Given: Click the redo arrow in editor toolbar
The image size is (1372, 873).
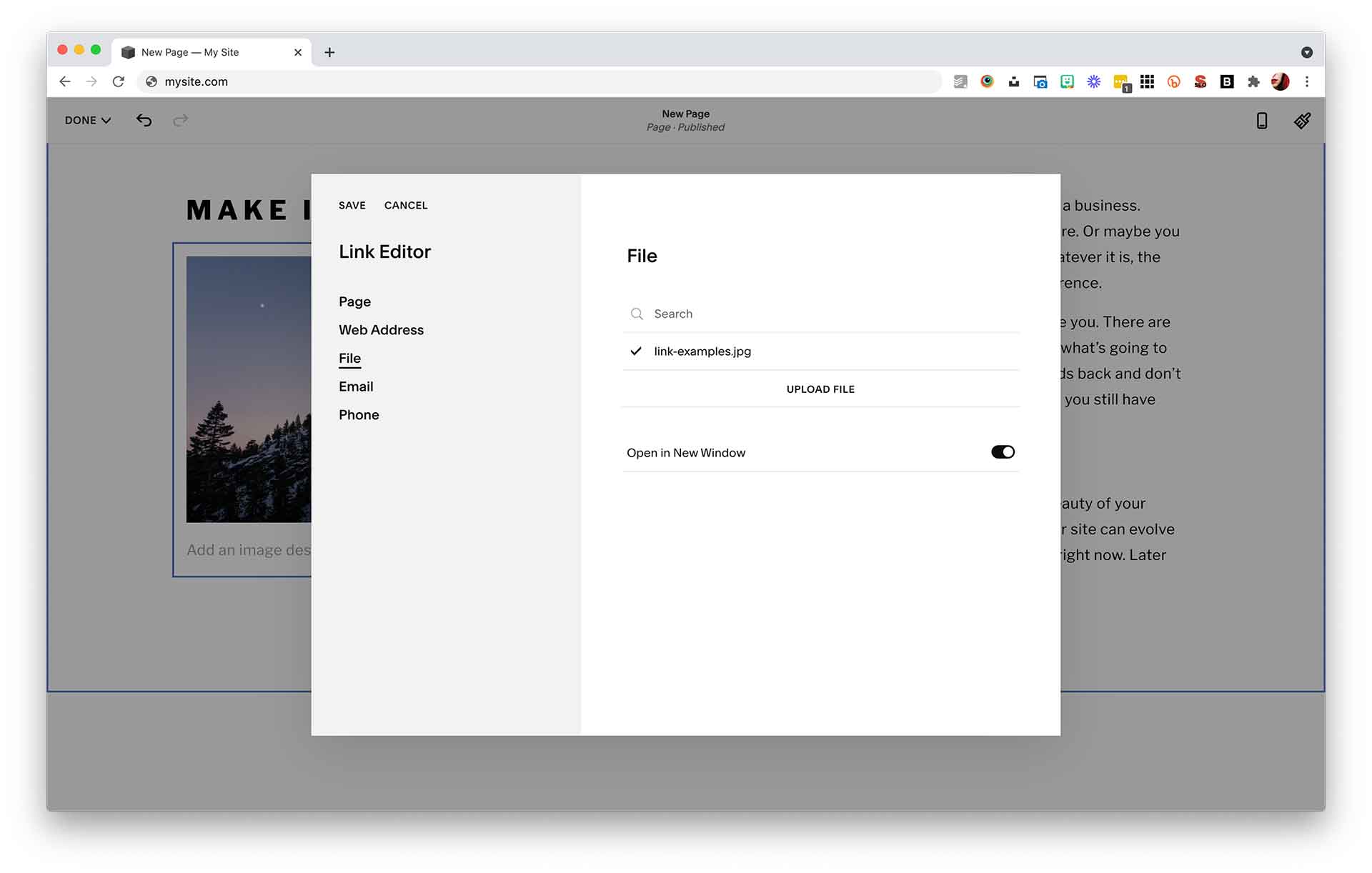Looking at the screenshot, I should point(181,120).
